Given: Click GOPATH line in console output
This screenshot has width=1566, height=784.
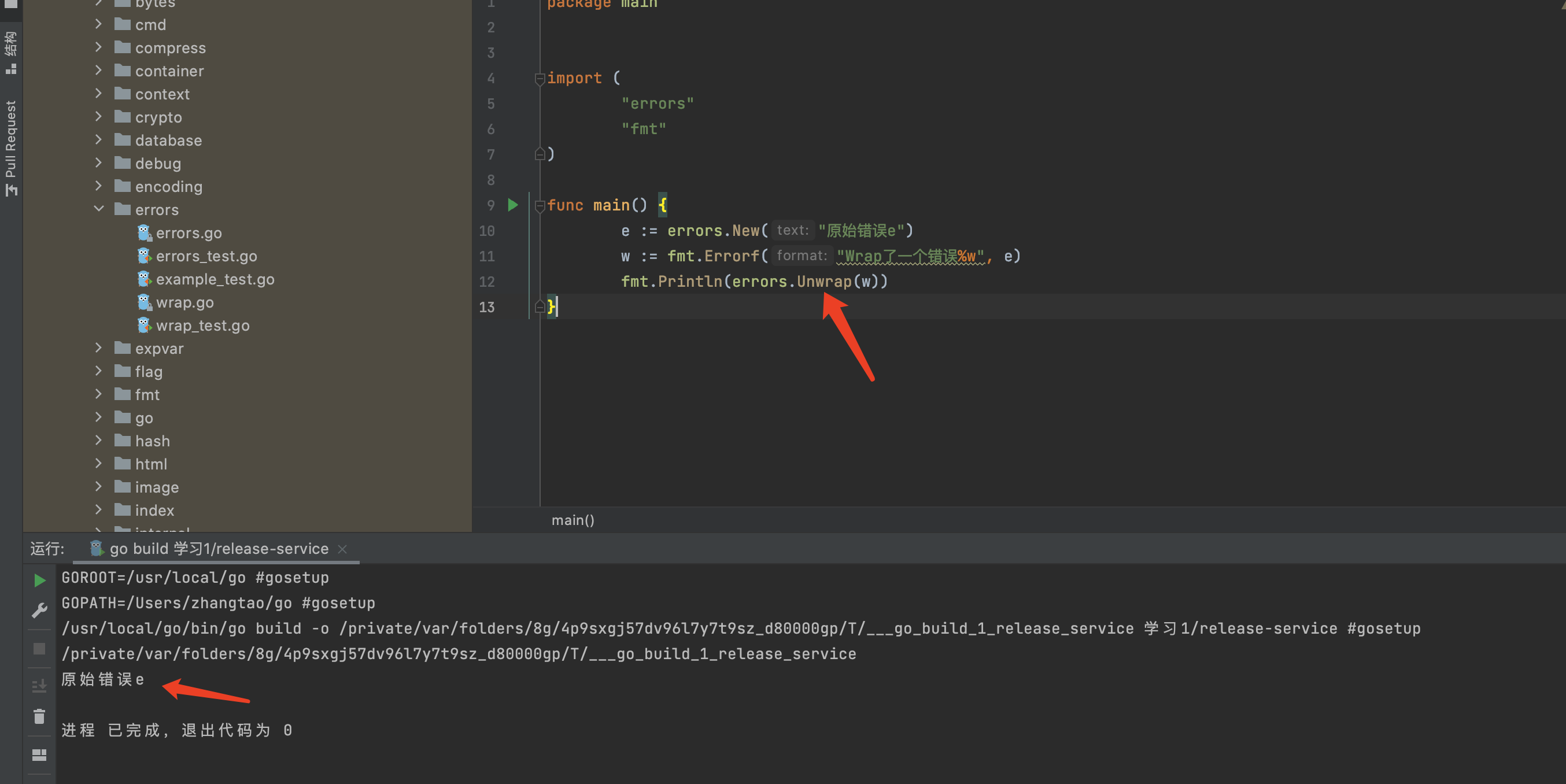Looking at the screenshot, I should 218,603.
